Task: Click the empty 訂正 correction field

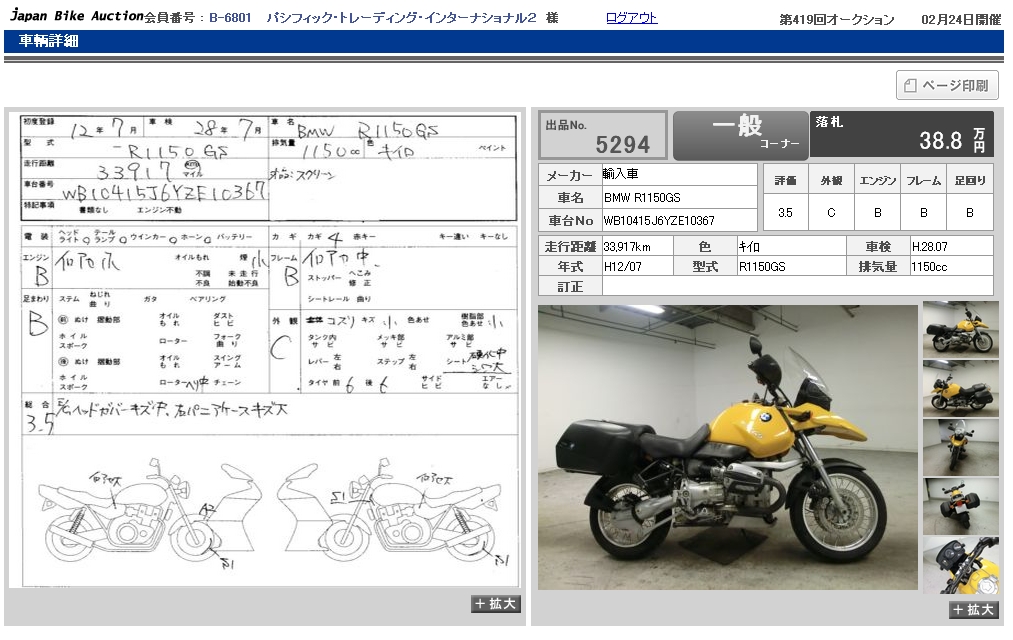Action: click(x=797, y=286)
